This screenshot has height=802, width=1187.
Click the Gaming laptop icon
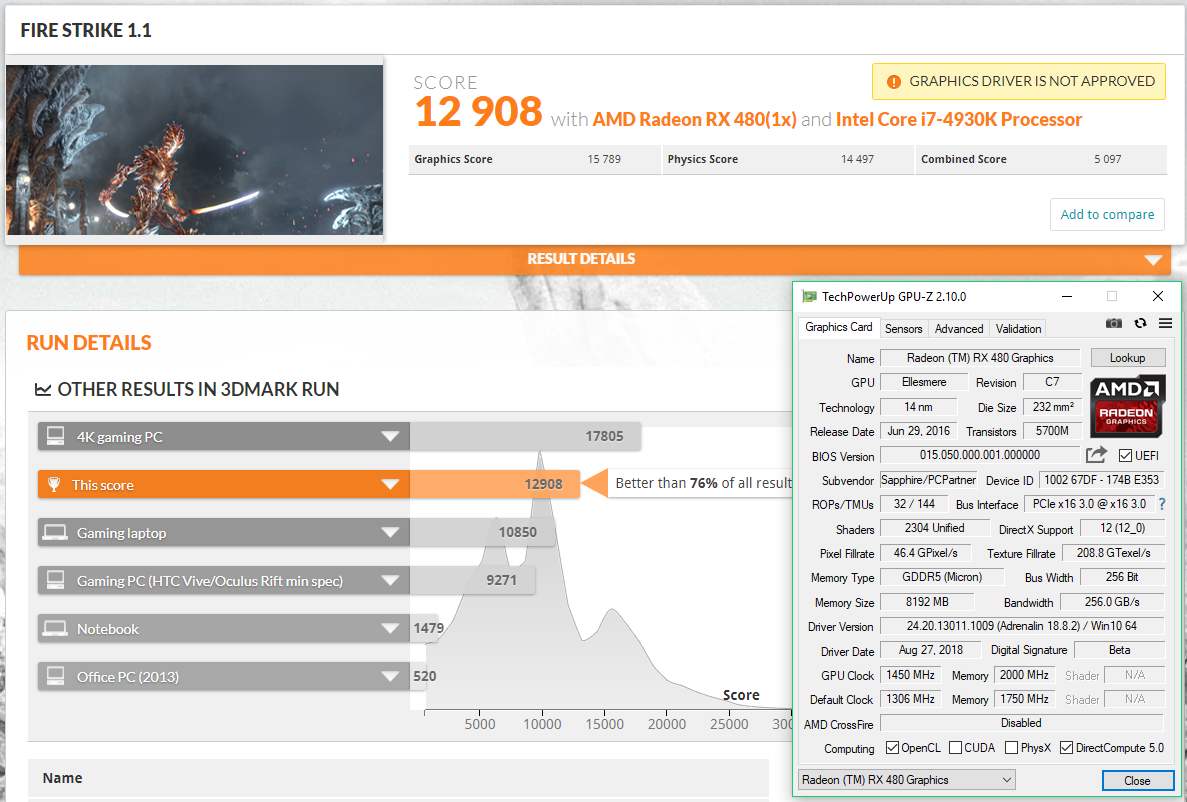[x=55, y=532]
